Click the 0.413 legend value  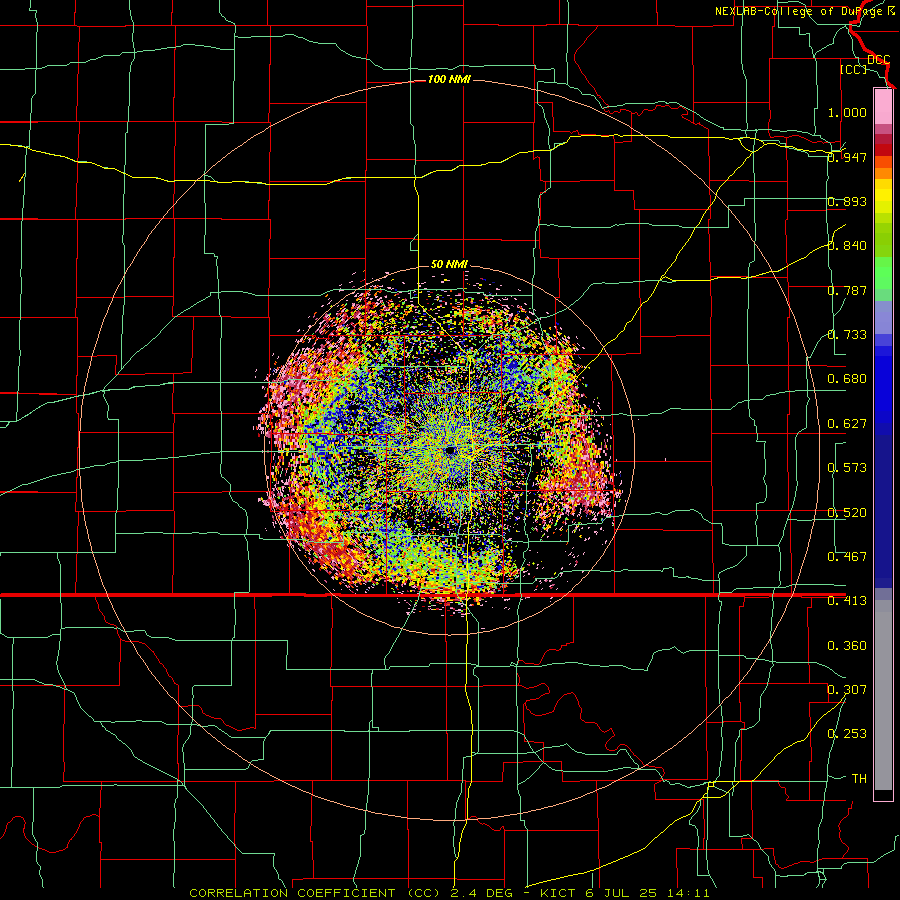(x=847, y=601)
